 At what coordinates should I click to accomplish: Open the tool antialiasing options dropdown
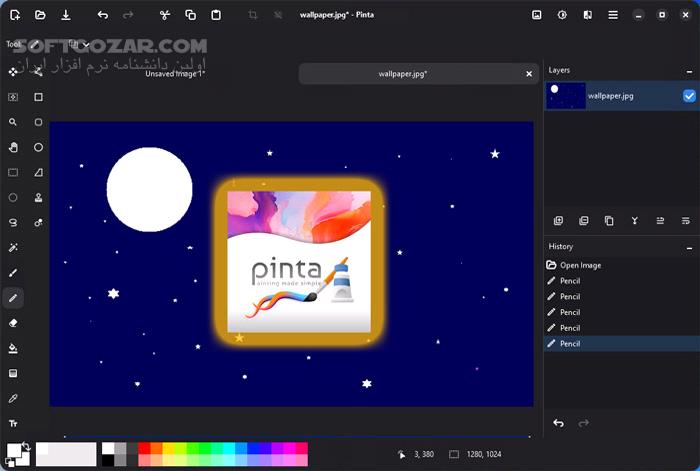79,44
